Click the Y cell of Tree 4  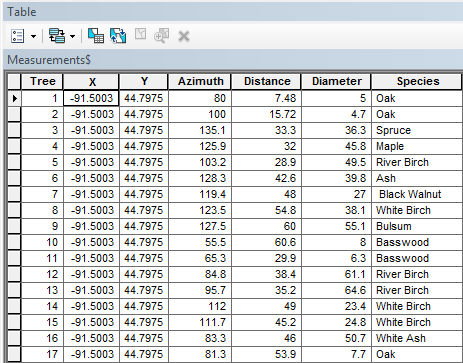[x=144, y=146]
